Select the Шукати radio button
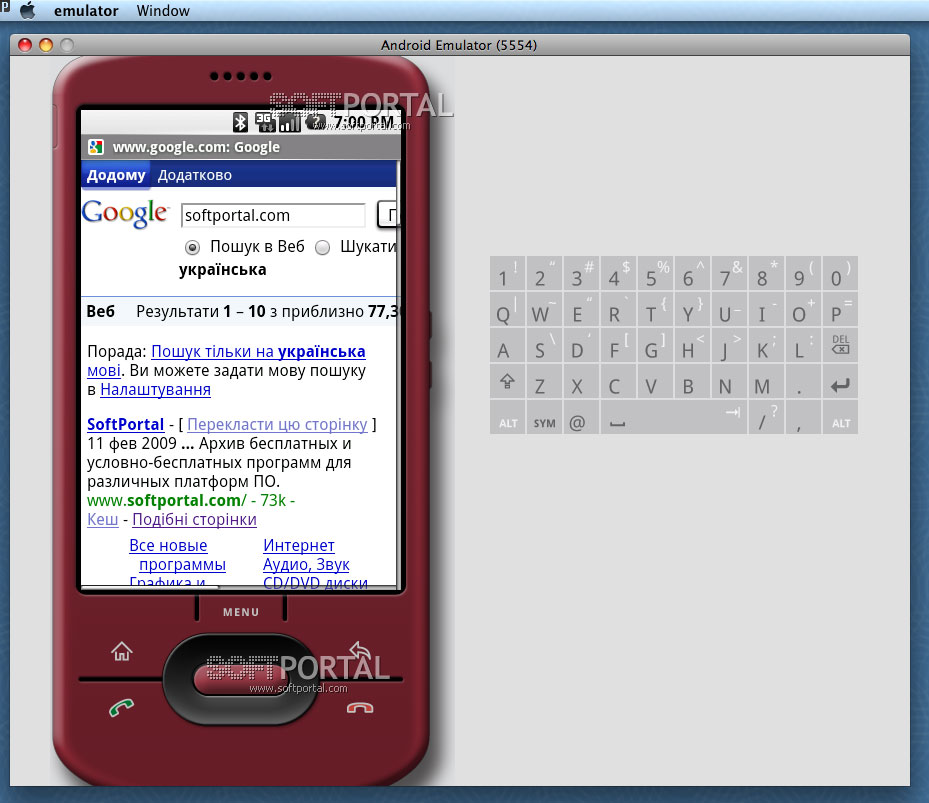The height and width of the screenshot is (803, 929). [322, 247]
